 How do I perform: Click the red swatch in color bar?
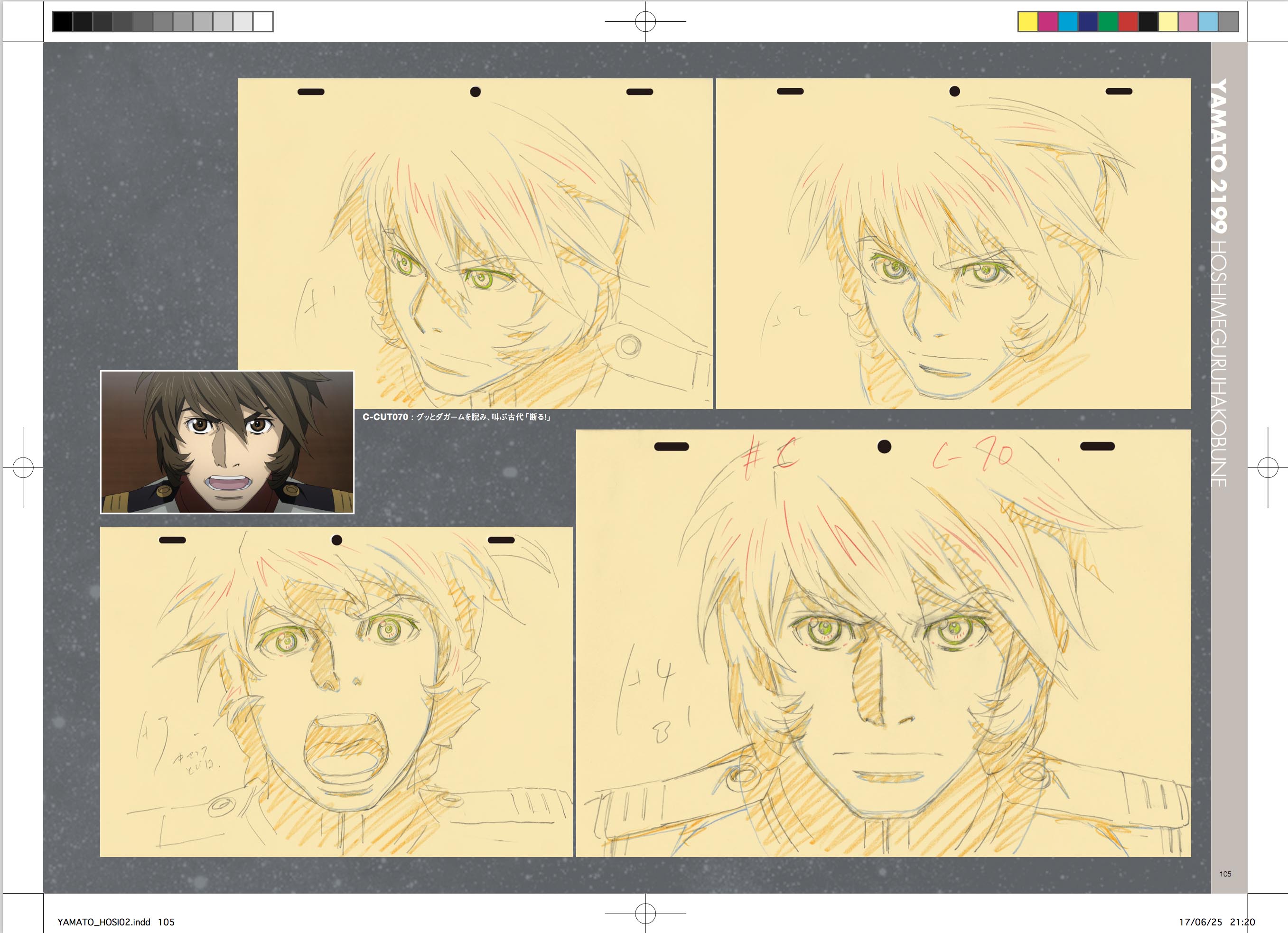coord(1128,21)
